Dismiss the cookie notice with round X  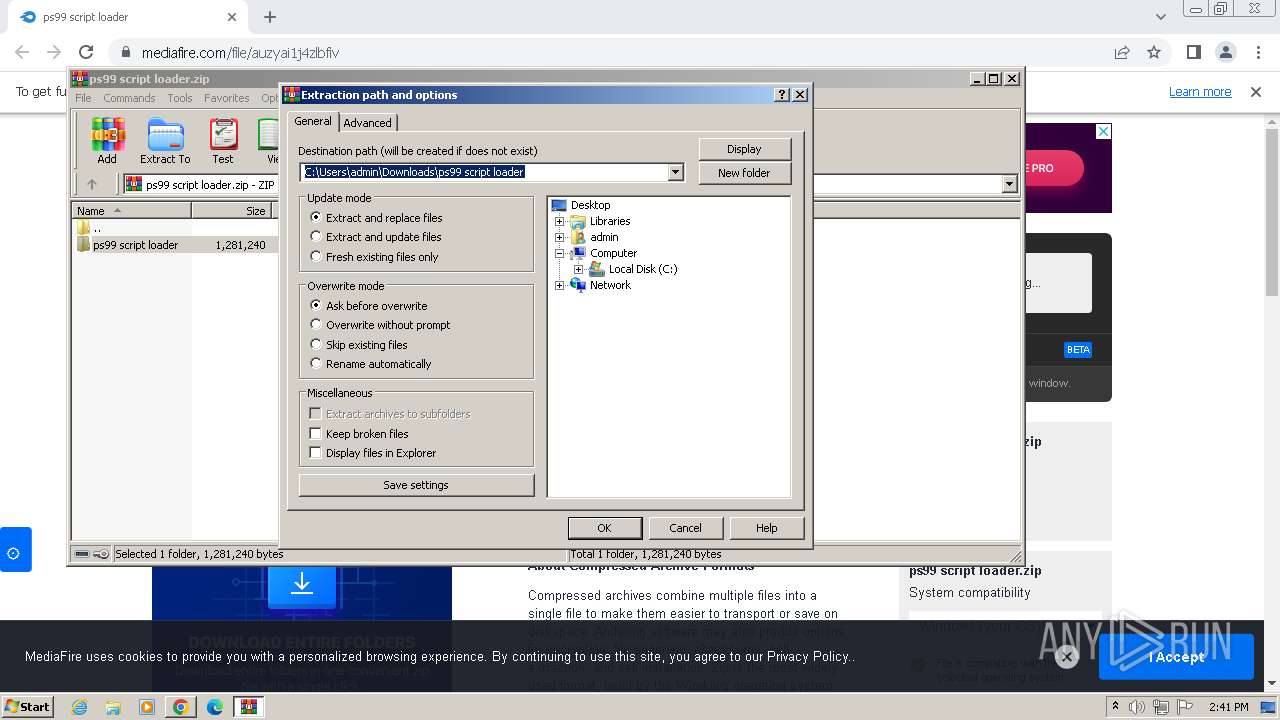pyautogui.click(x=1066, y=657)
